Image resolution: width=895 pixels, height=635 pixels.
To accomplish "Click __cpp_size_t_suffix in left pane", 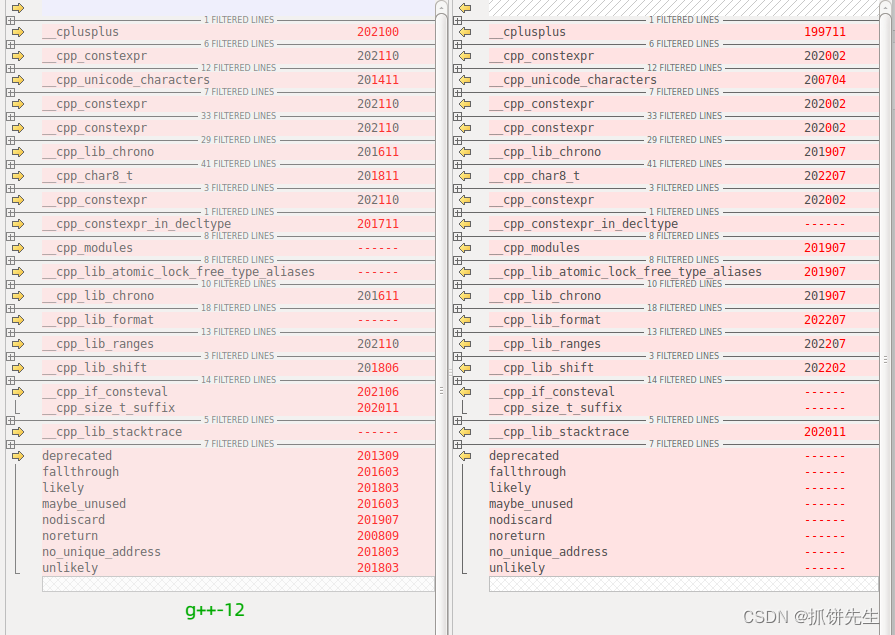I will pyautogui.click(x=108, y=408).
